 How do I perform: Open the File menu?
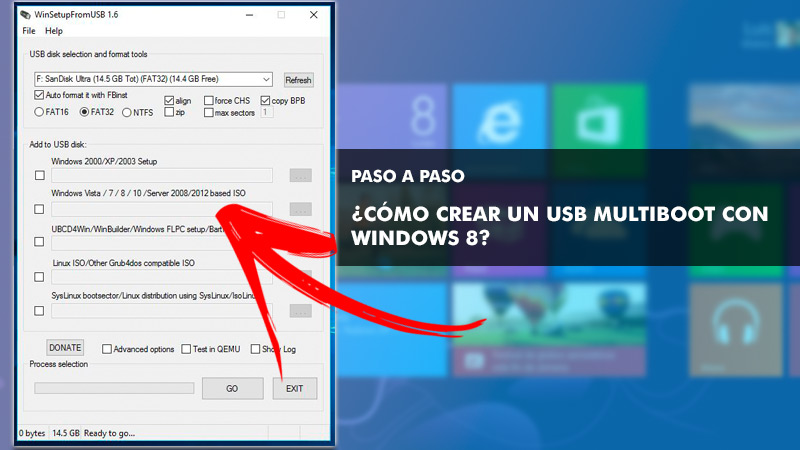[29, 31]
